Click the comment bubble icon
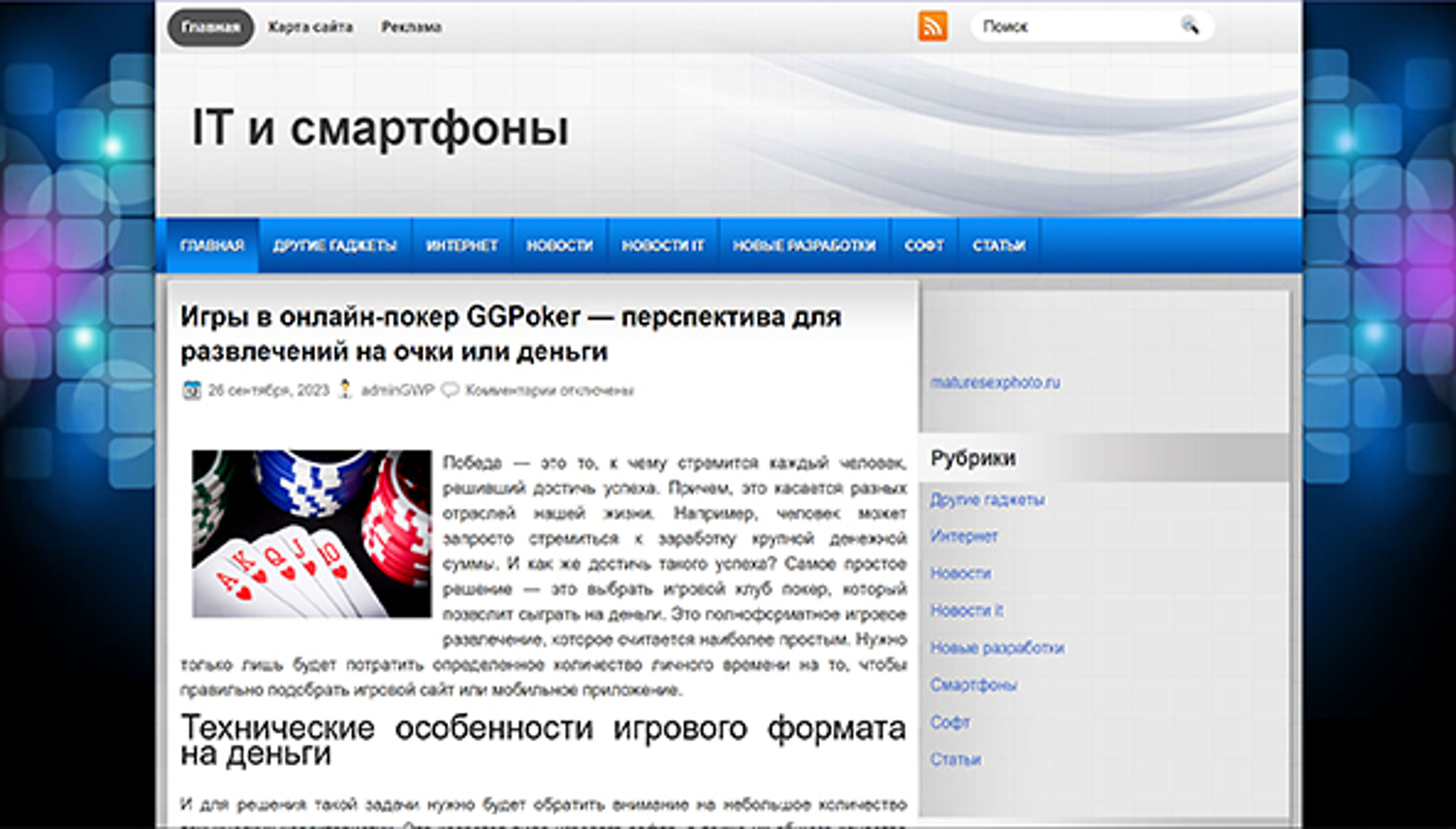 pyautogui.click(x=450, y=390)
